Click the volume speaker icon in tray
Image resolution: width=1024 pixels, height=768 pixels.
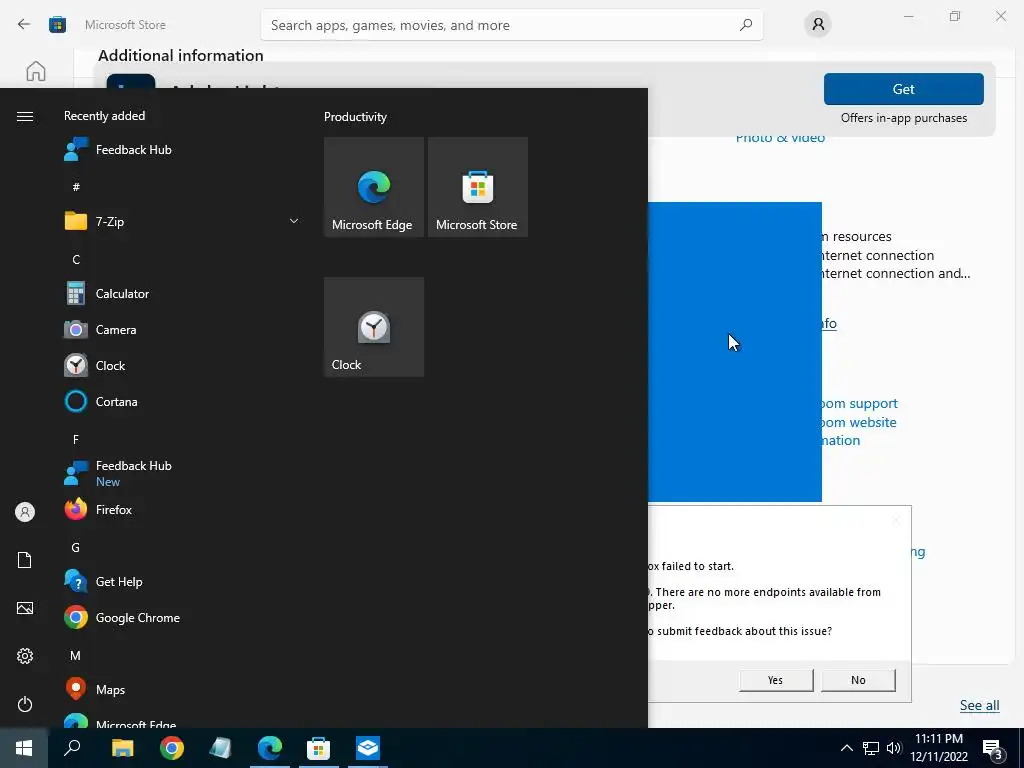(x=893, y=748)
